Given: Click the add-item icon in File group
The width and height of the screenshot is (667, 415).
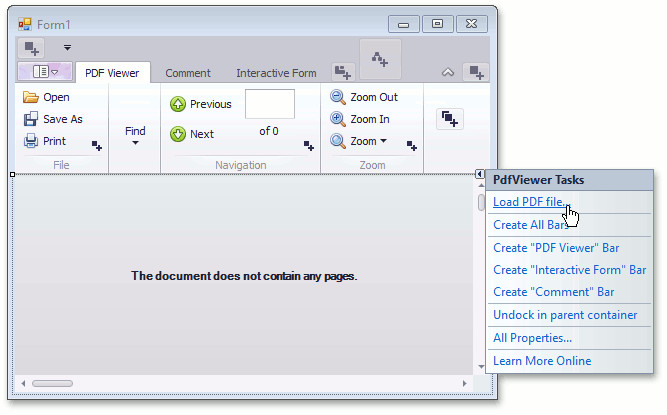Looking at the screenshot, I should (x=97, y=146).
